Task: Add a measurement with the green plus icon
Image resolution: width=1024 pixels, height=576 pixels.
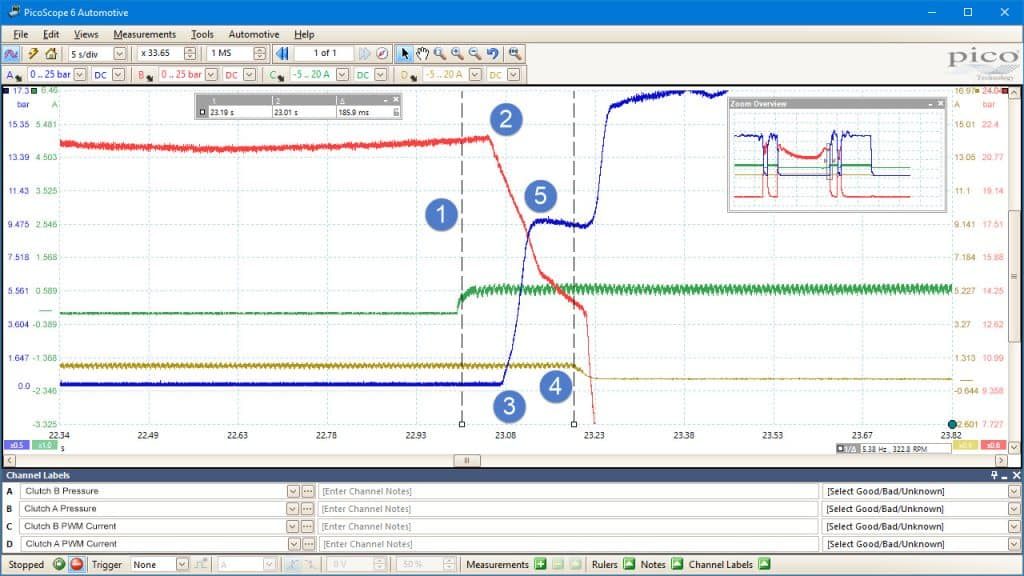Action: [x=540, y=564]
